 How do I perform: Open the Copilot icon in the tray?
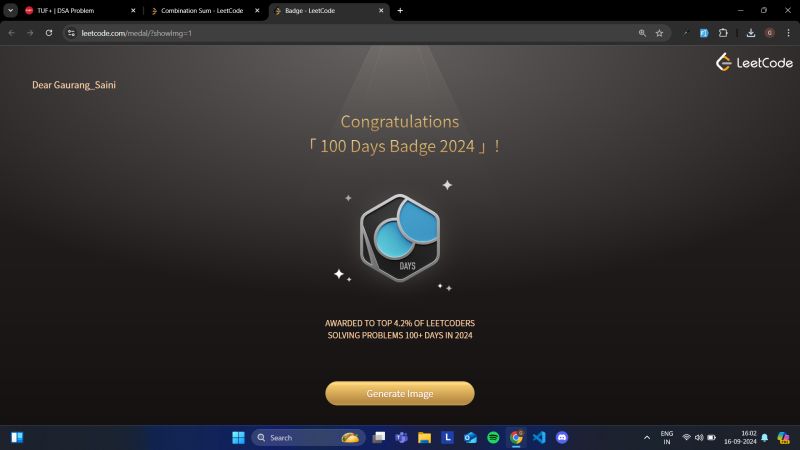pyautogui.click(x=783, y=437)
